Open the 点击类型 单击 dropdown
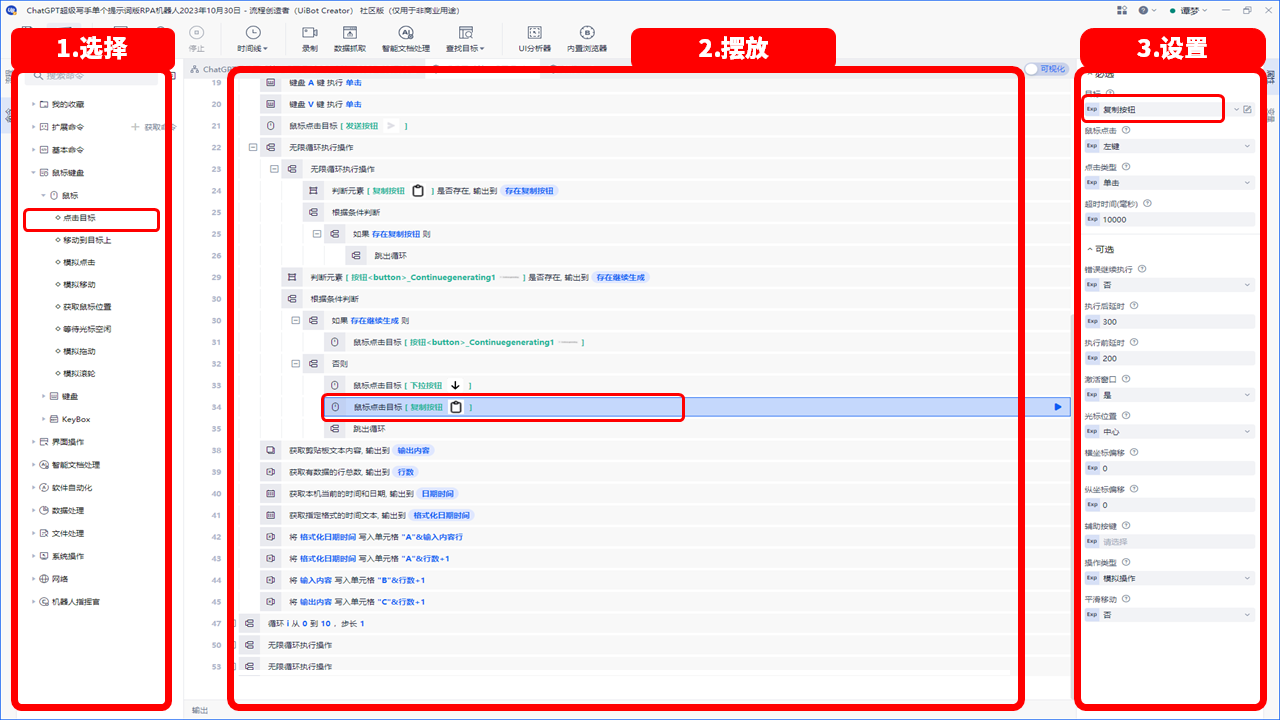This screenshot has width=1280, height=720. 1169,183
